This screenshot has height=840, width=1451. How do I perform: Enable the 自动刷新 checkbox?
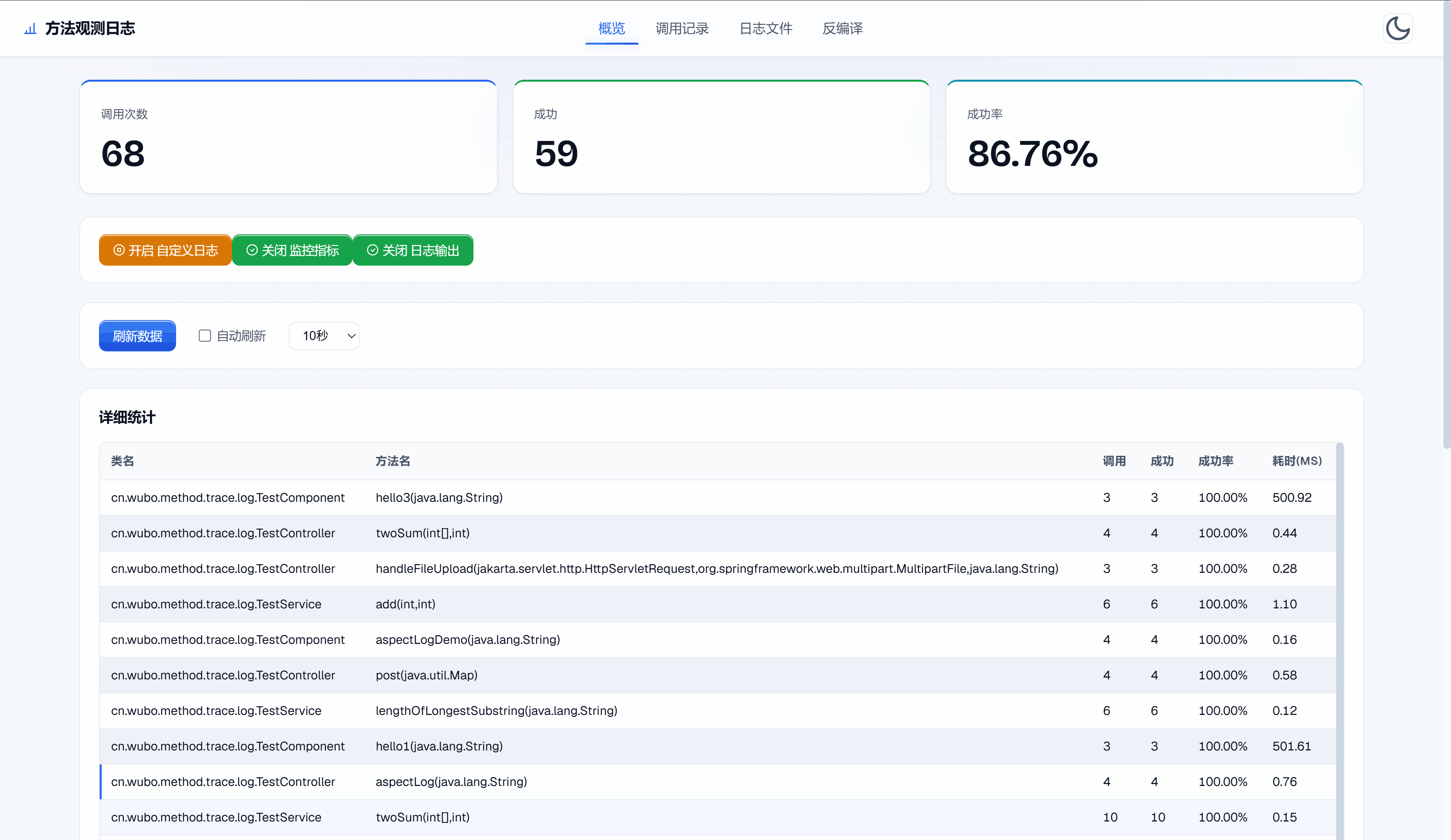pos(204,336)
